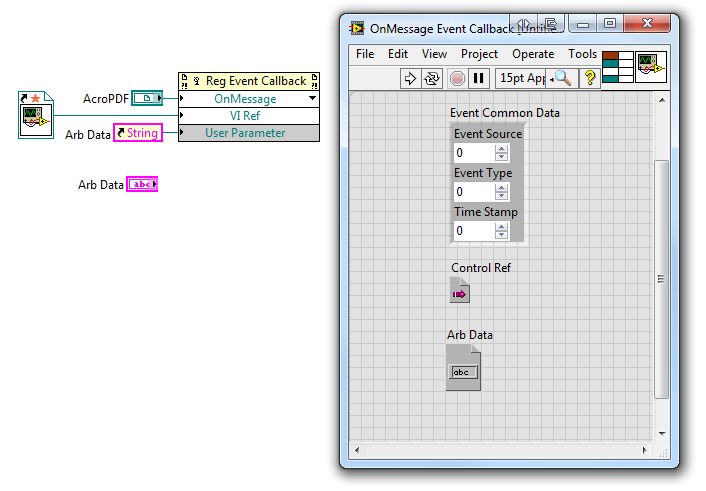This screenshot has width=706, height=491.
Task: Click the Event Common Data label
Action: [505, 113]
